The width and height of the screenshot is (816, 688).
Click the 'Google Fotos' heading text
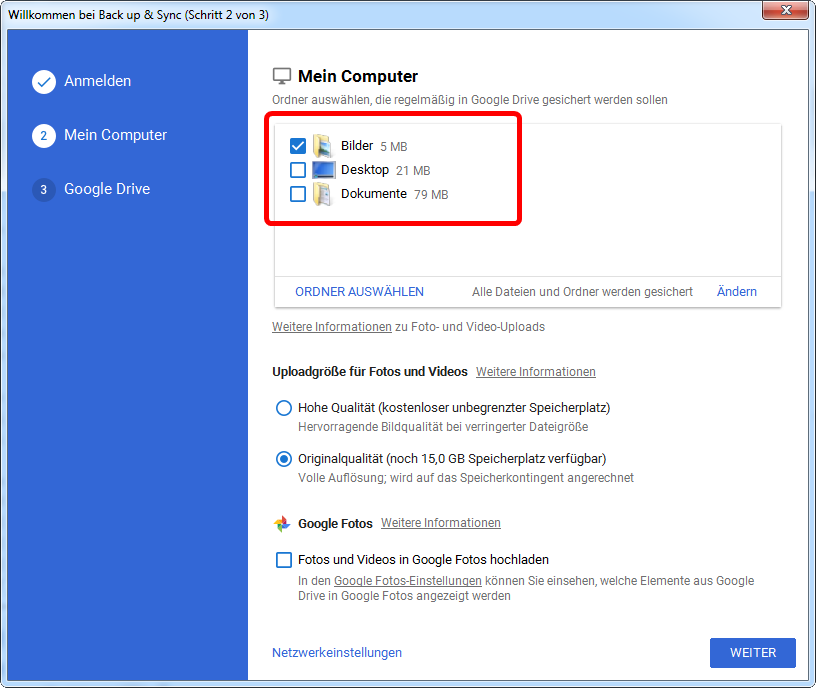pyautogui.click(x=335, y=524)
